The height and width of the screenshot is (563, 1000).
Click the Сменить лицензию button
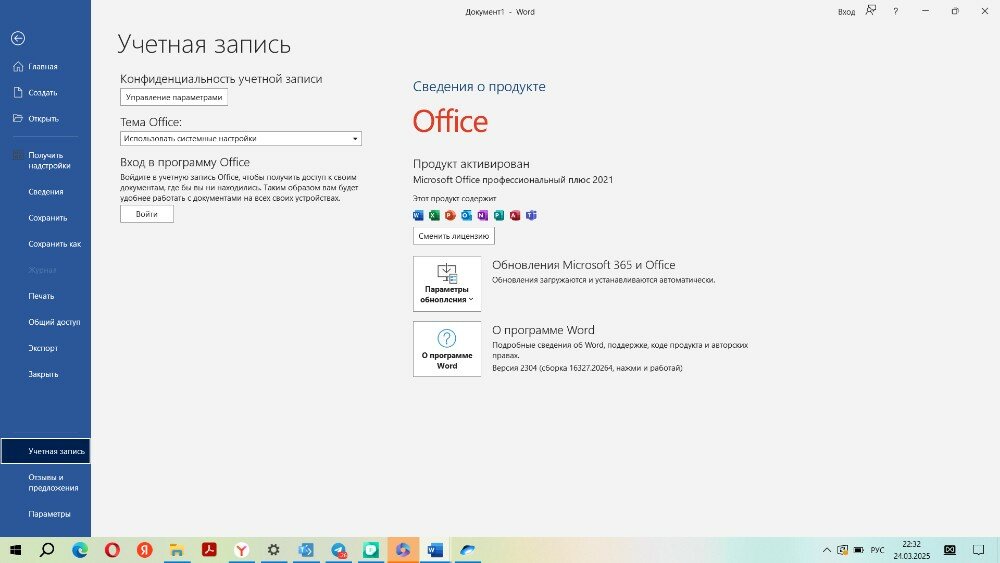[453, 236]
